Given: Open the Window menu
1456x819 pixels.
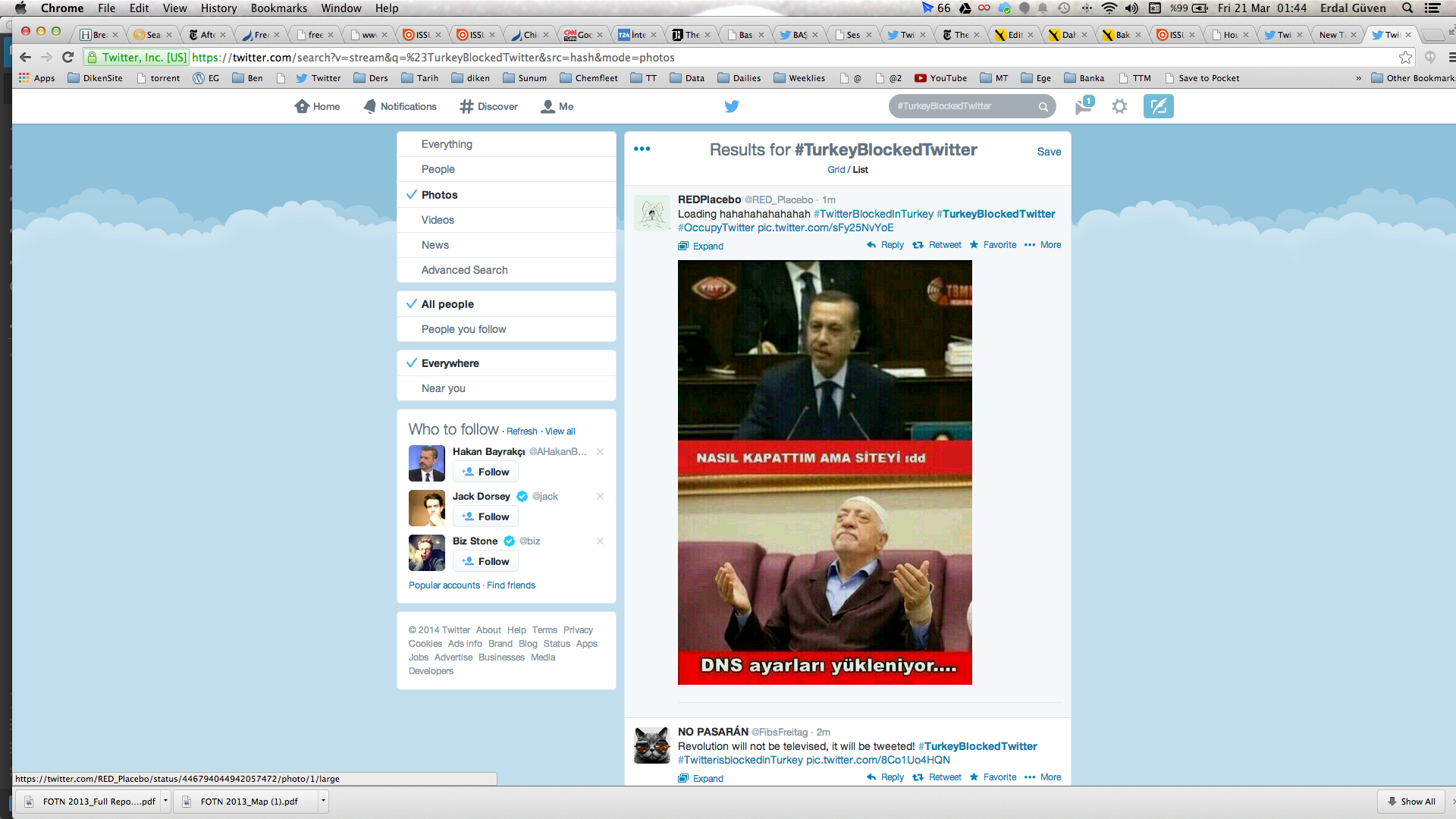Looking at the screenshot, I should point(341,8).
